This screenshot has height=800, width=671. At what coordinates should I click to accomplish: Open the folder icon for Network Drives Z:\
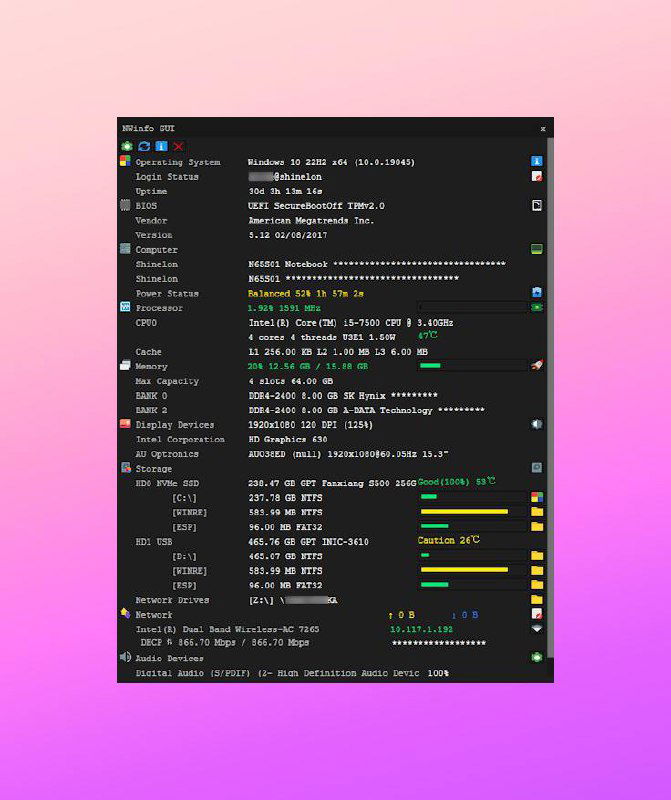point(537,600)
